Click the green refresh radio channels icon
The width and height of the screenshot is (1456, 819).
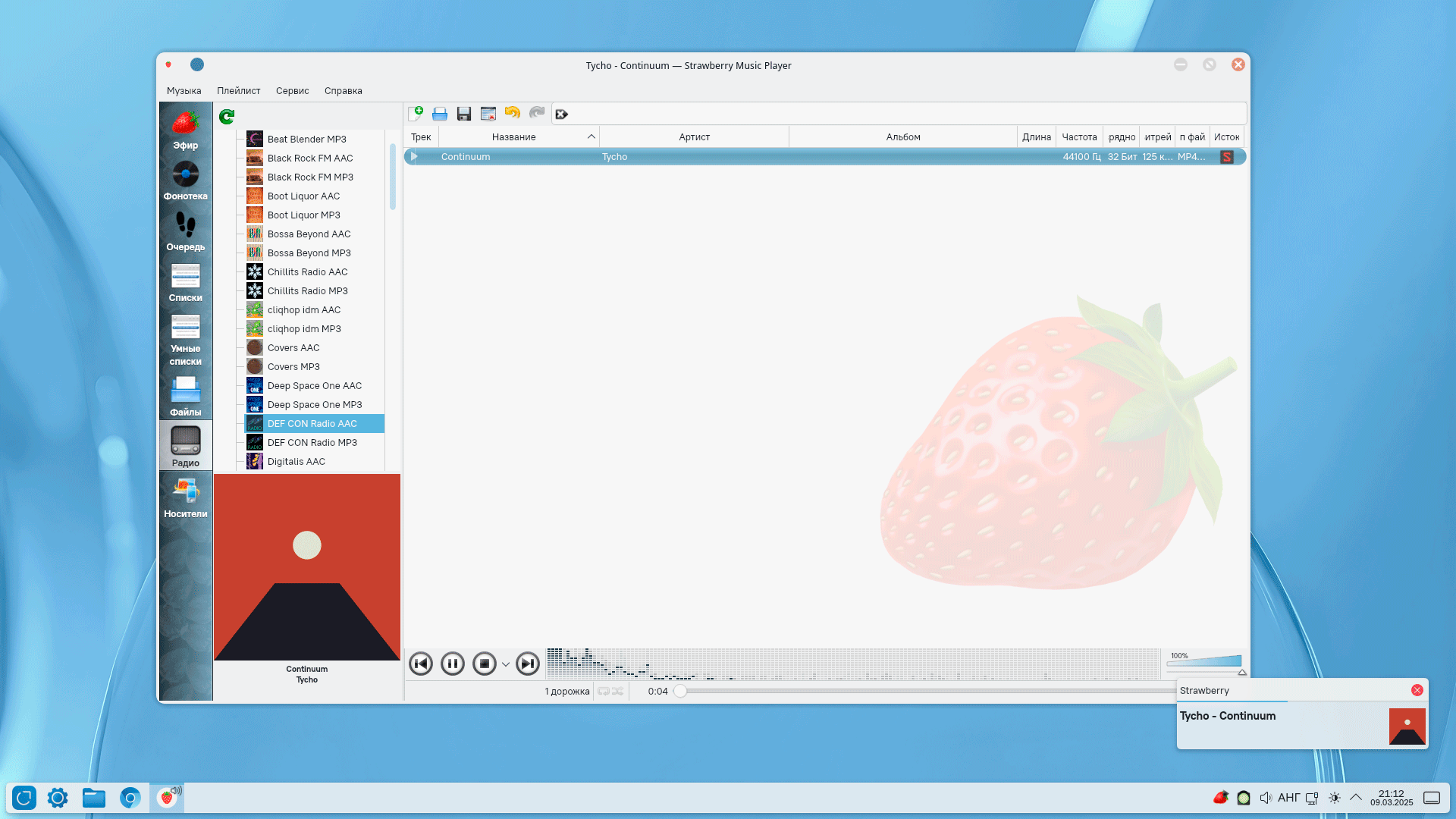(x=227, y=116)
